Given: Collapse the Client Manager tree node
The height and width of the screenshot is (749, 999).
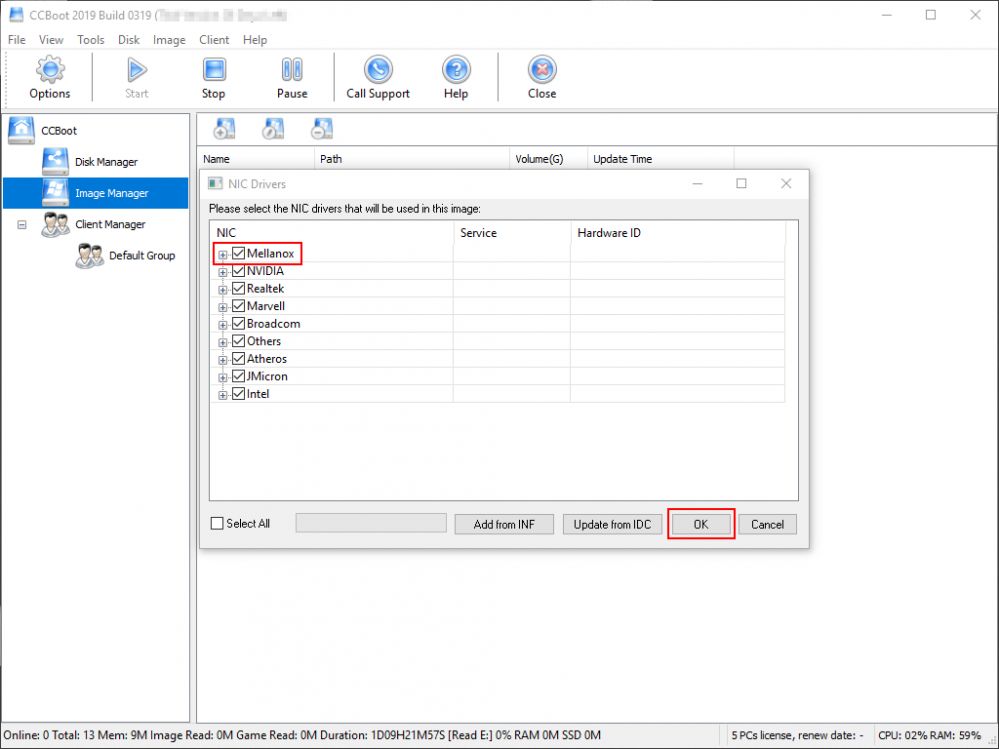Looking at the screenshot, I should pyautogui.click(x=22, y=225).
